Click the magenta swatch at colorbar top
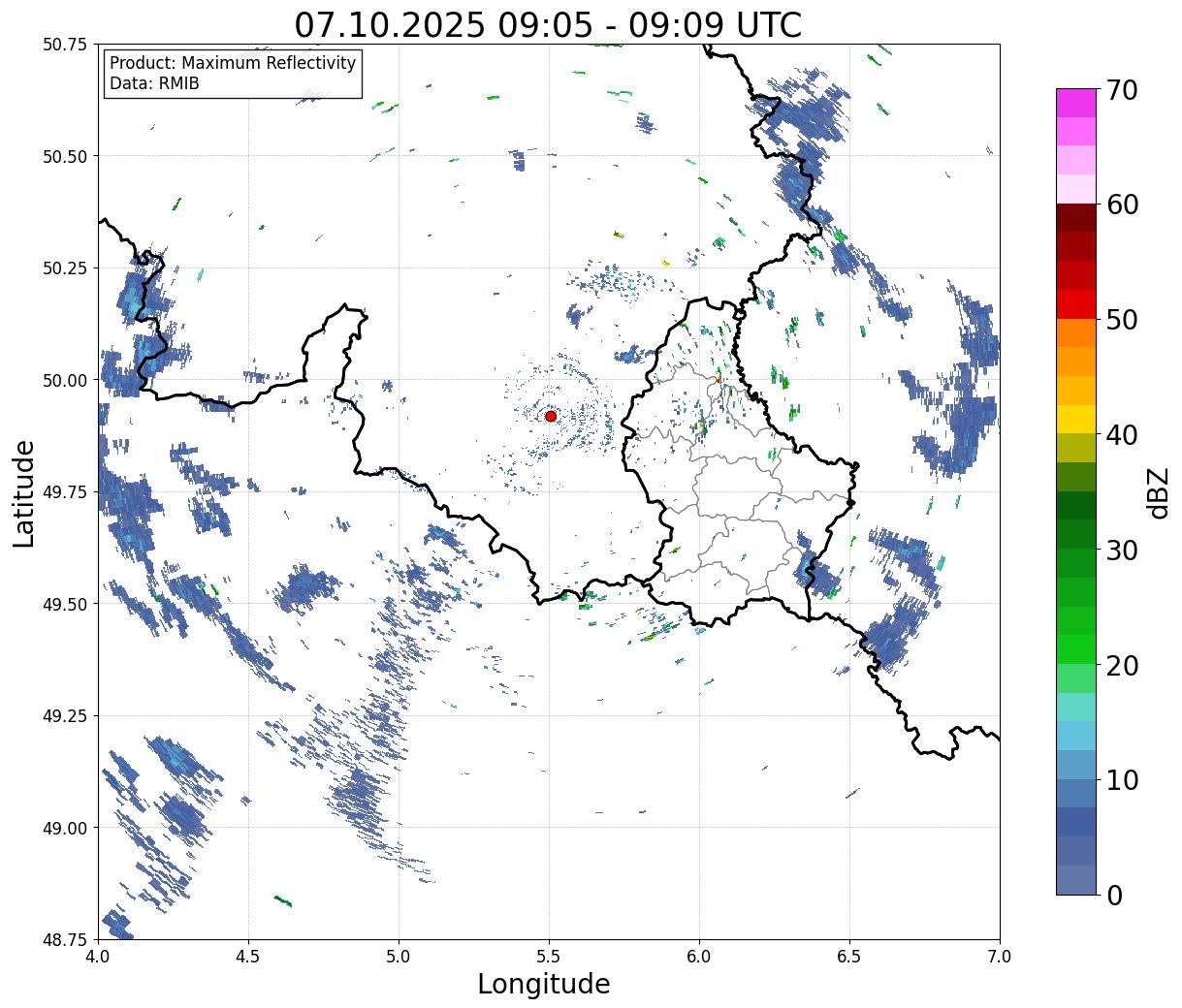The width and height of the screenshot is (1182, 1008). [x=1076, y=103]
